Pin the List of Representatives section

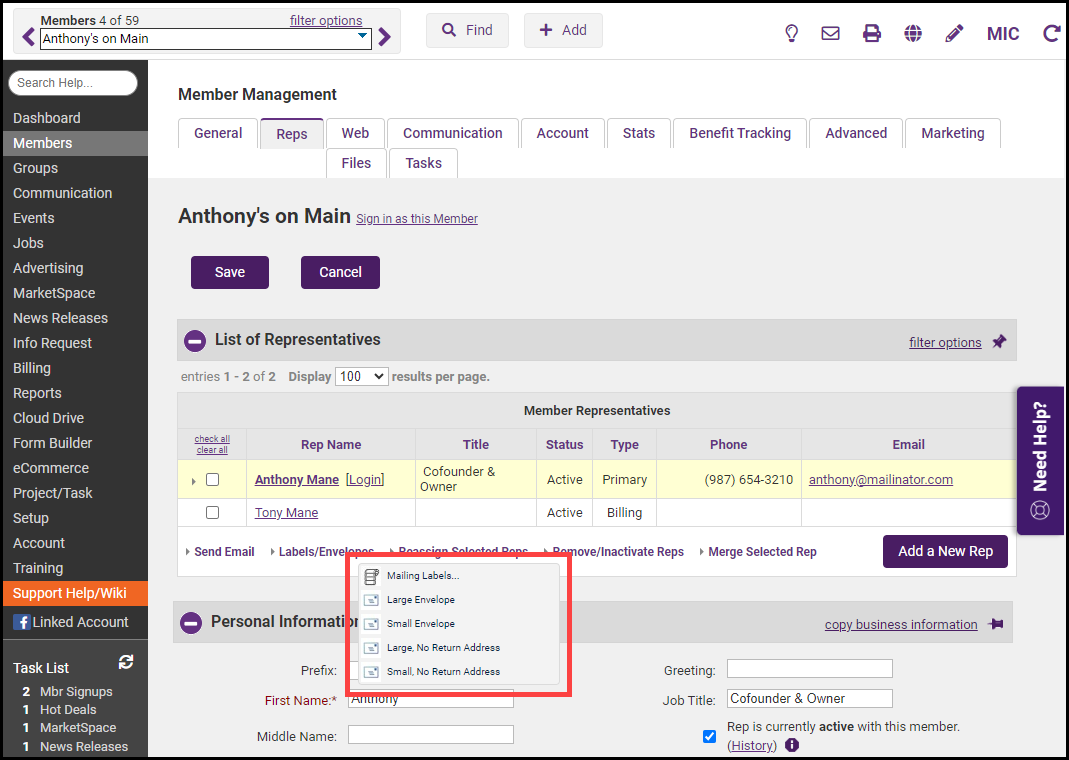999,342
